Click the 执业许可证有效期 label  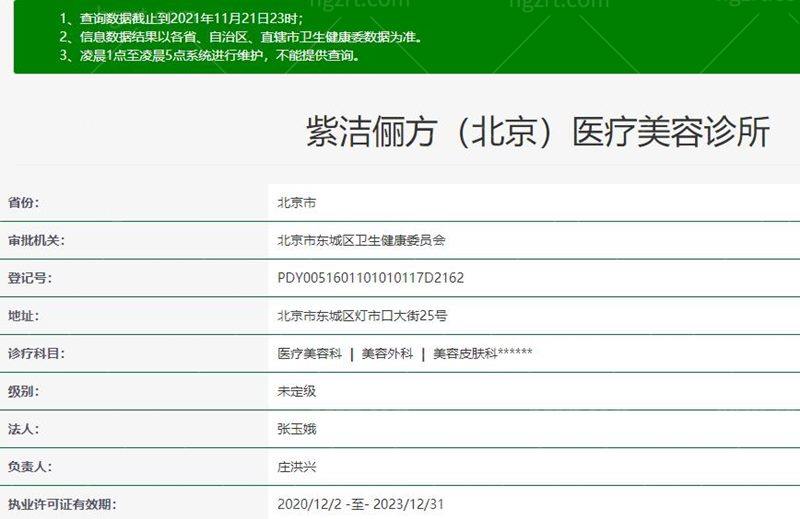[62, 505]
